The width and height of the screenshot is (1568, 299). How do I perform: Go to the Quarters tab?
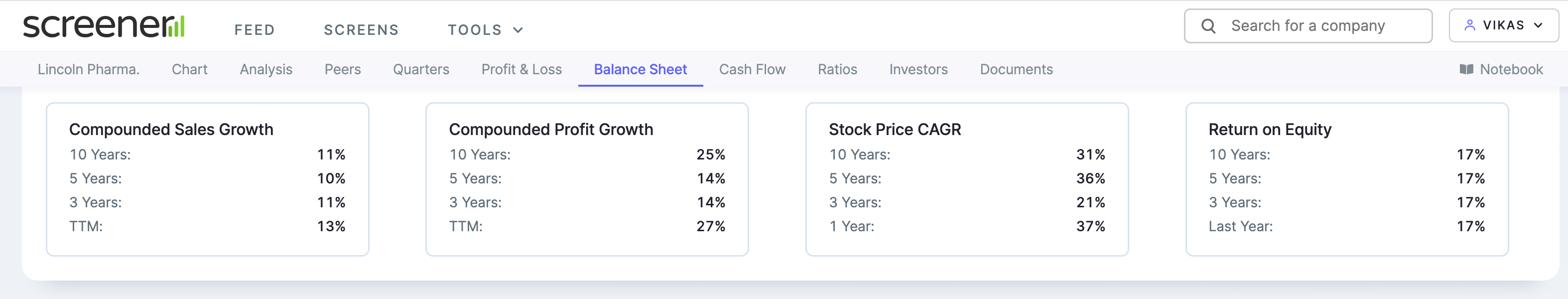[421, 69]
